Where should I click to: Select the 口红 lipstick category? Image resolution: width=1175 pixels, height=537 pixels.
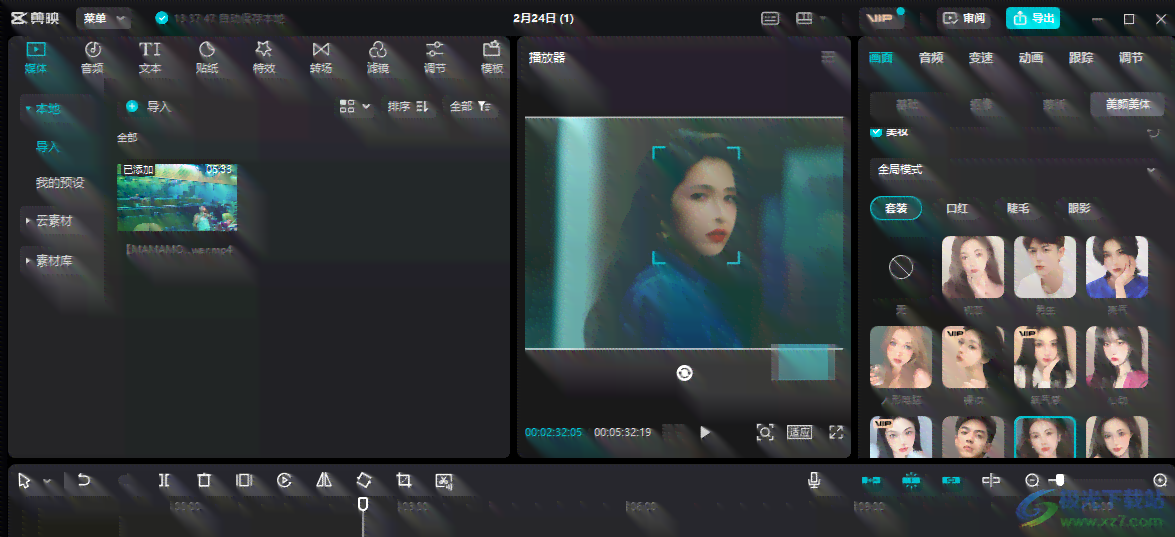[958, 208]
